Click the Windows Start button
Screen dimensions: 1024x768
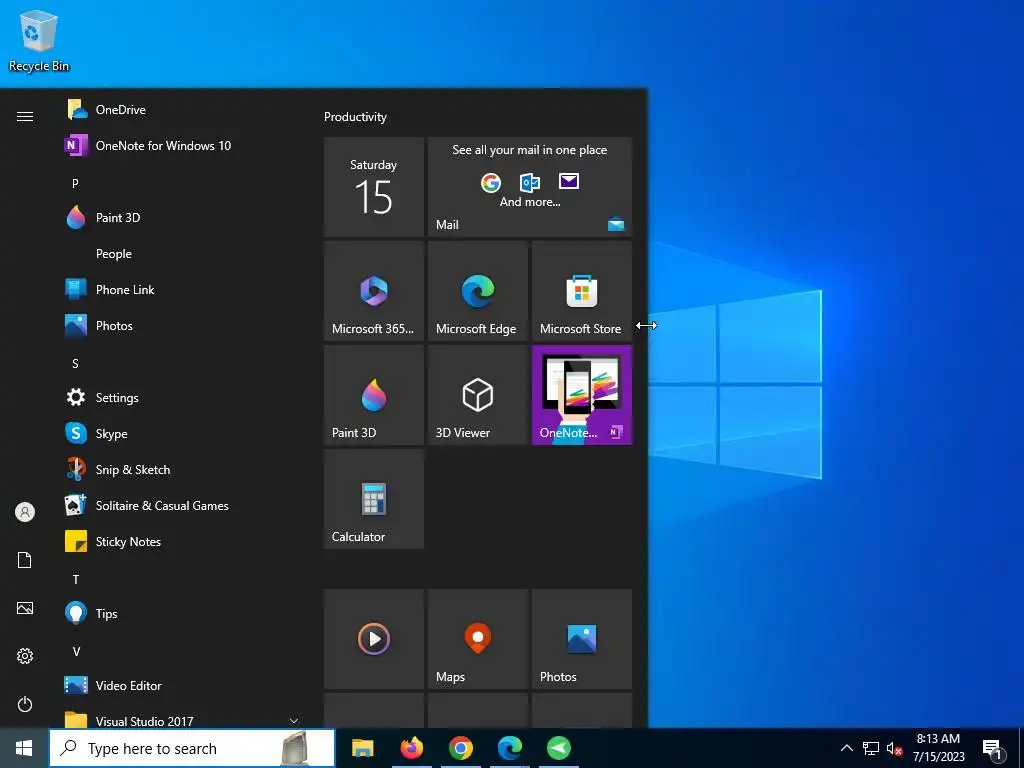(x=24, y=748)
